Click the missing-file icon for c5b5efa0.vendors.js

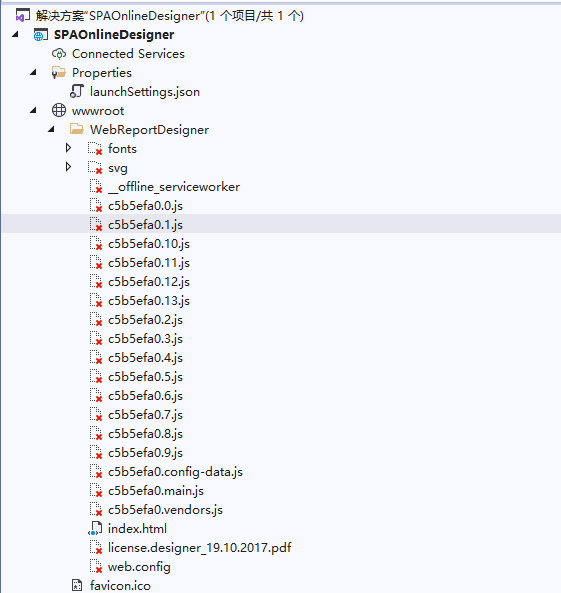click(x=96, y=509)
